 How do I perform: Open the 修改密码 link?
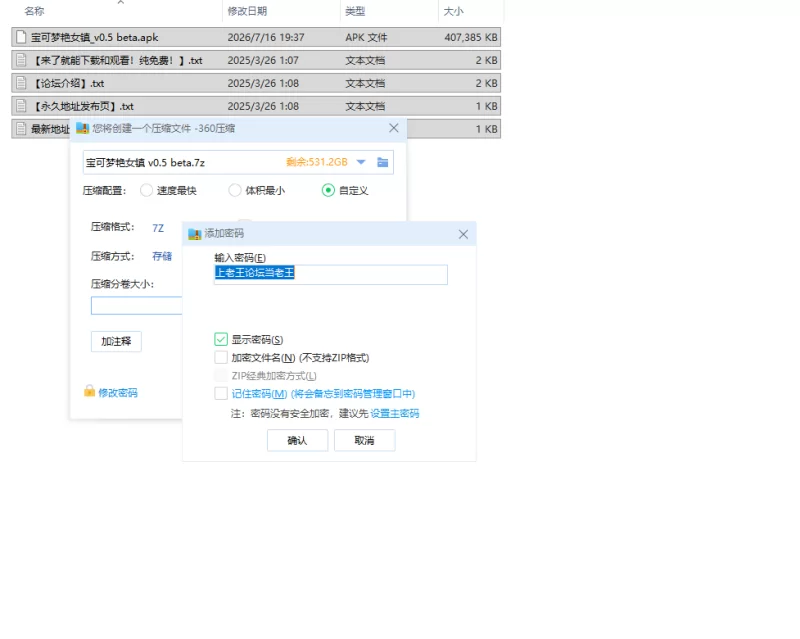click(x=118, y=392)
